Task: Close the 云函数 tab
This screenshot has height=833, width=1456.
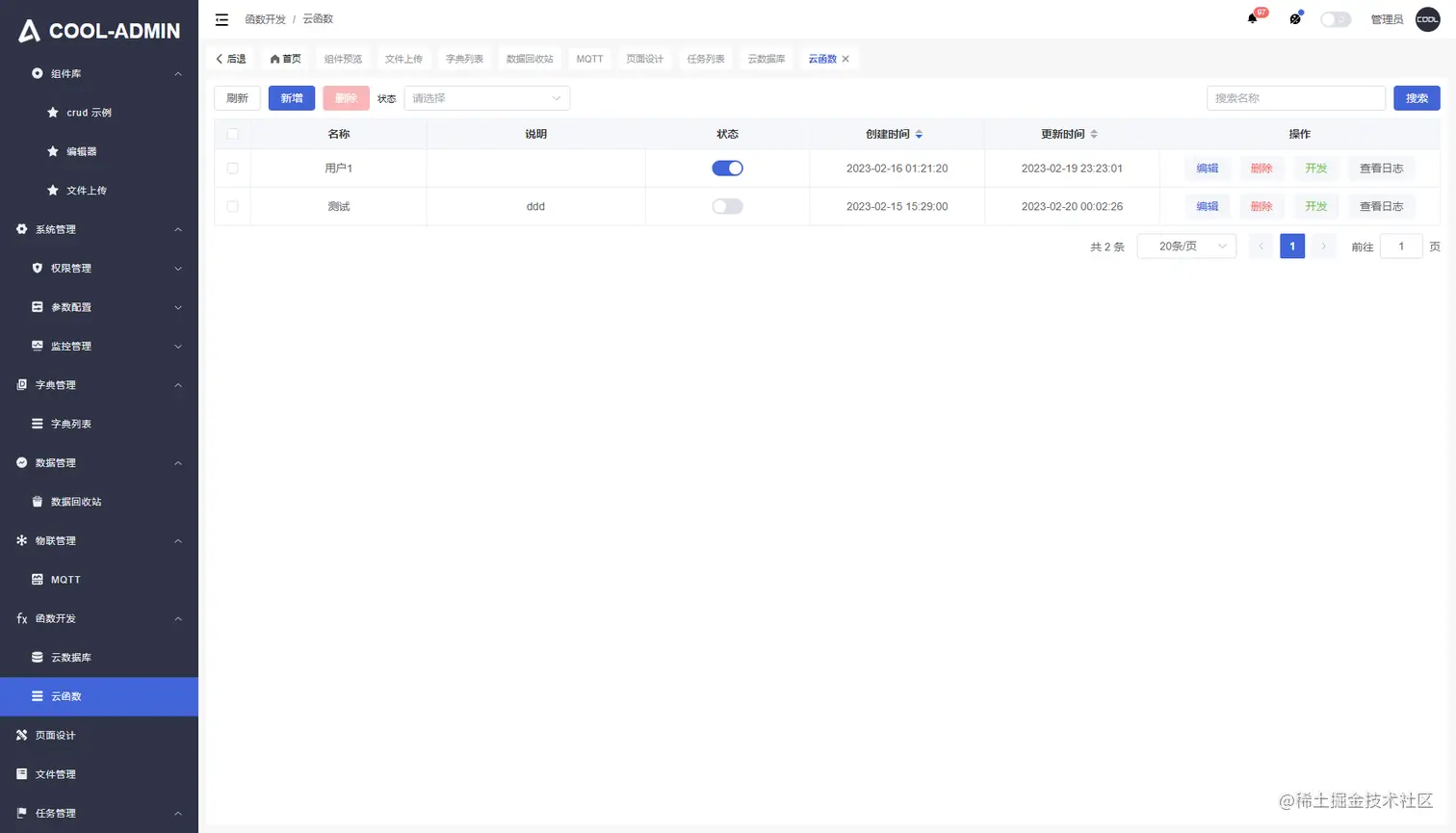Action: pyautogui.click(x=845, y=59)
